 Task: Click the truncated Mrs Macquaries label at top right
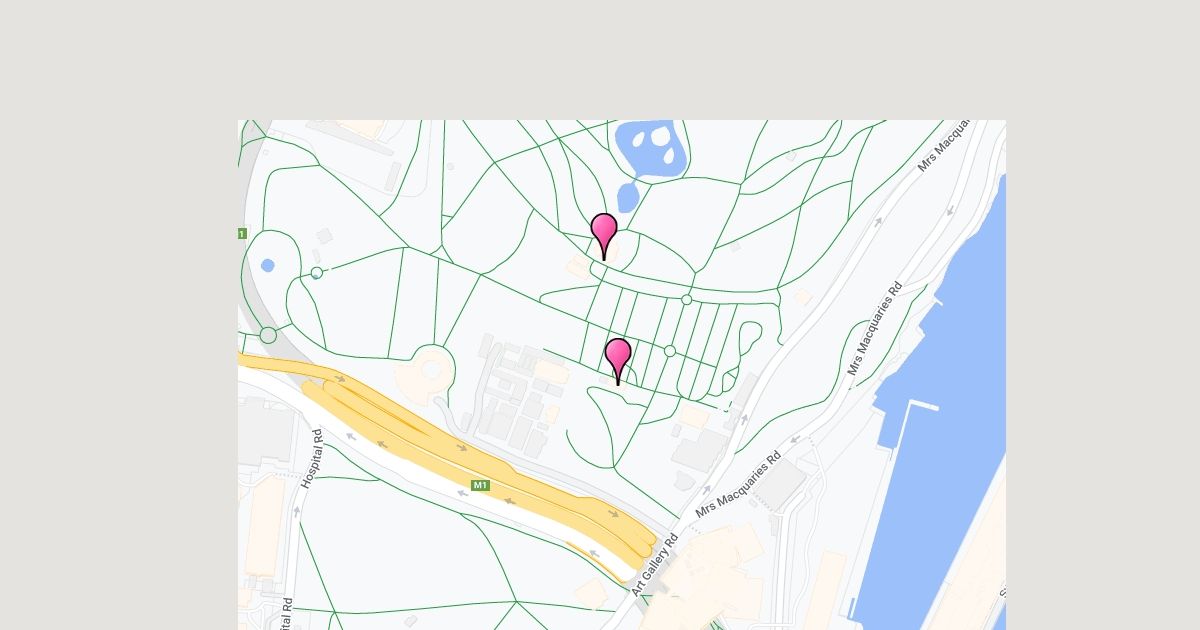[x=946, y=146]
